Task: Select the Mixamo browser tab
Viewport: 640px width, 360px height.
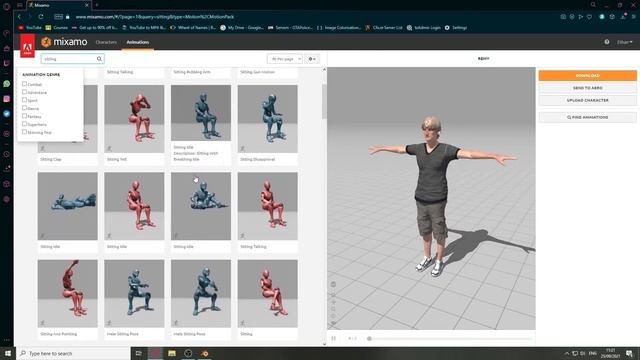Action: pos(59,5)
